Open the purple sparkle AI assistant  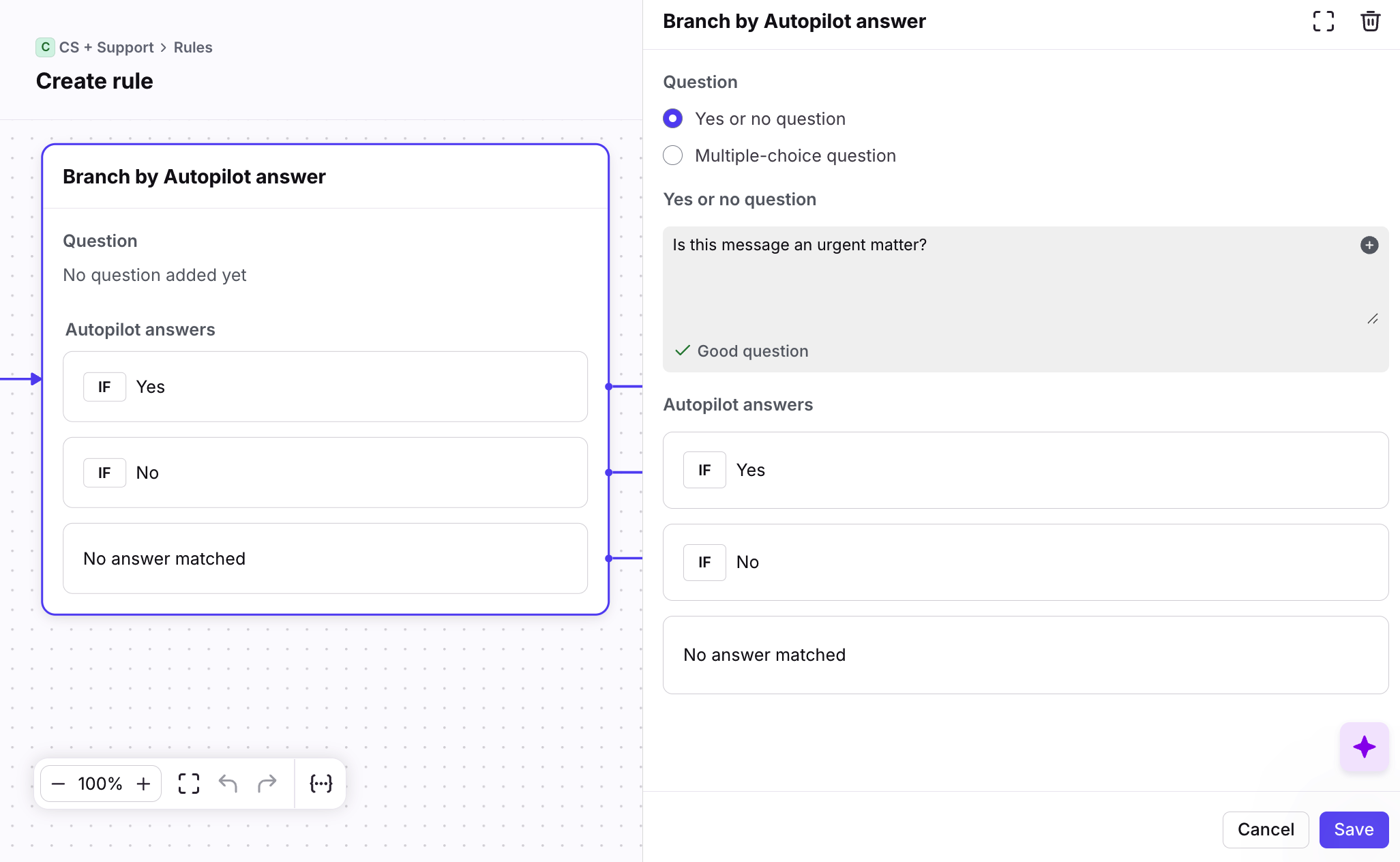click(x=1364, y=747)
